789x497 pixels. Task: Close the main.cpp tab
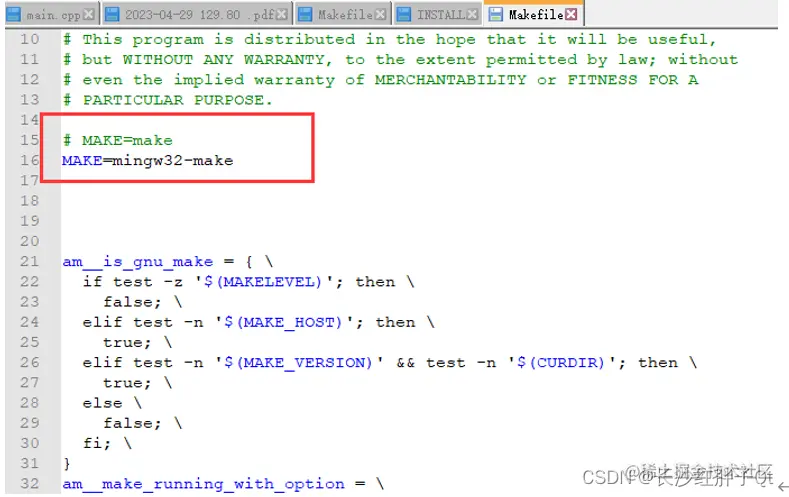(89, 15)
